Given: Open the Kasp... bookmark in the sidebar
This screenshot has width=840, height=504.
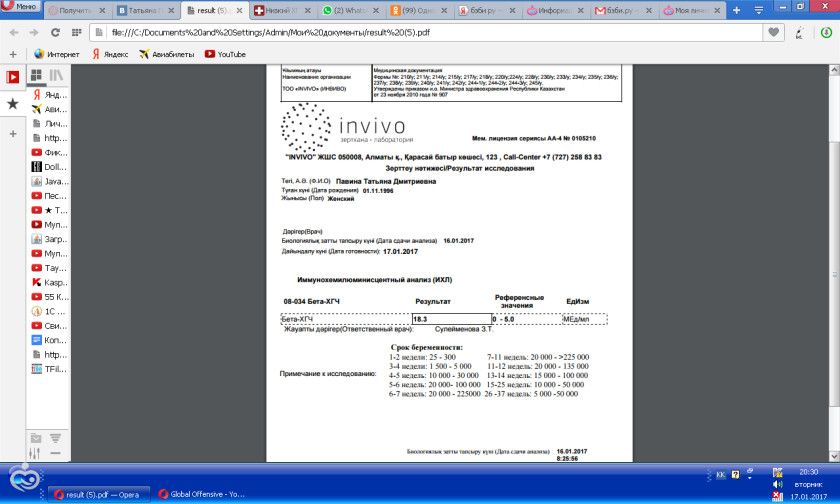Looking at the screenshot, I should coord(49,283).
